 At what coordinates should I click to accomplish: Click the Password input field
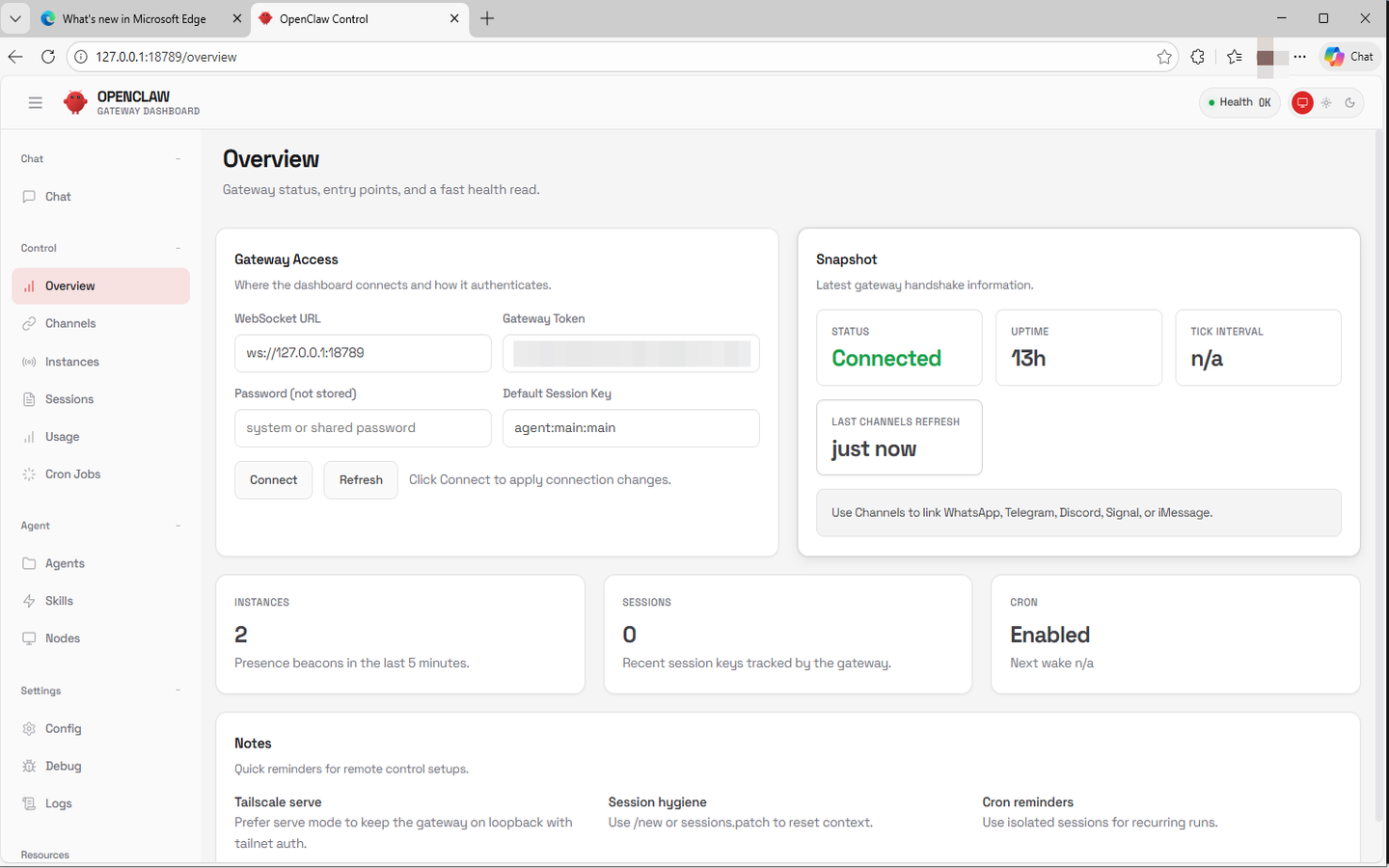tap(363, 428)
